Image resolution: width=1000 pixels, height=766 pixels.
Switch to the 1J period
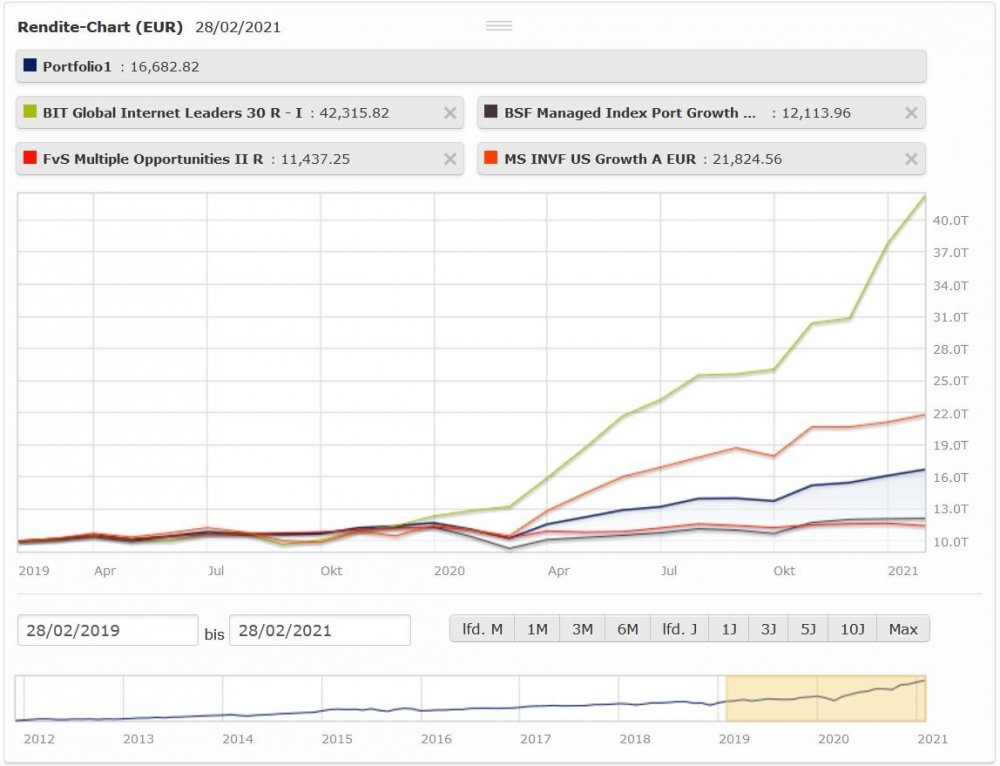pyautogui.click(x=729, y=629)
